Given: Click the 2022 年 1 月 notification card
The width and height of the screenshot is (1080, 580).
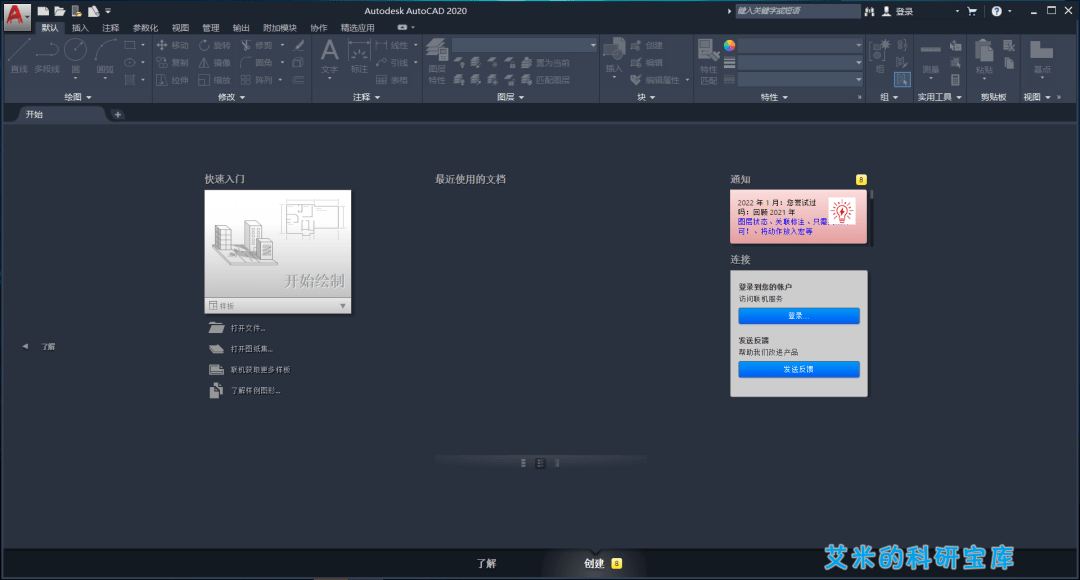Looking at the screenshot, I should (x=798, y=216).
